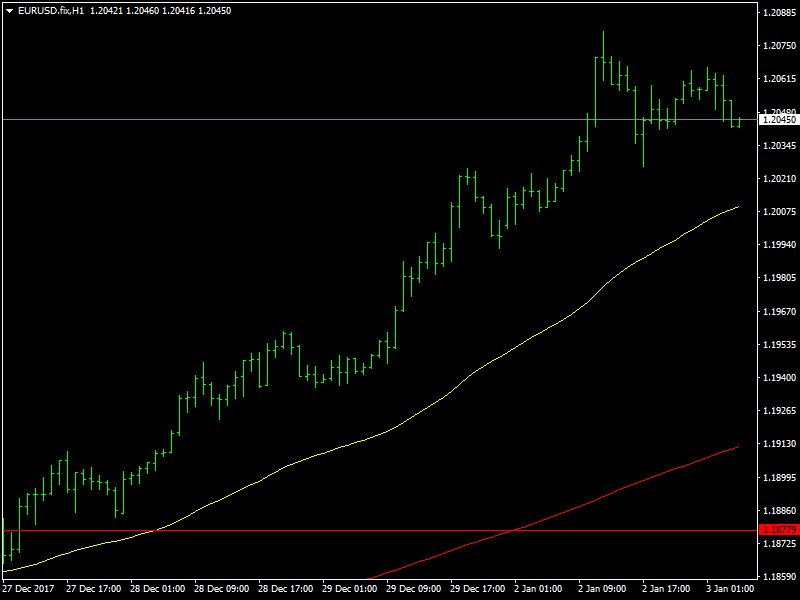The height and width of the screenshot is (600, 800).
Task: Click the 28 Dec 17:00 time label
Action: pos(285,589)
